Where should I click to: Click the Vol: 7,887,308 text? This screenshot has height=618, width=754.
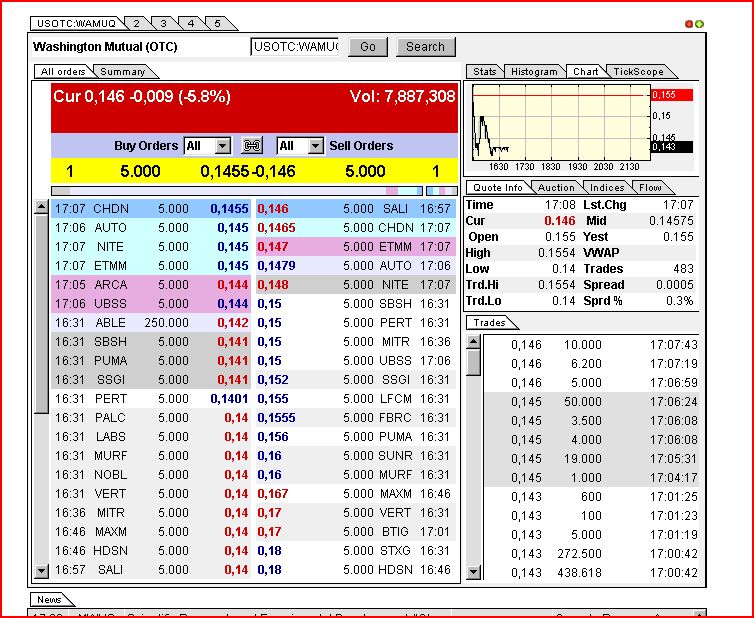(x=402, y=97)
